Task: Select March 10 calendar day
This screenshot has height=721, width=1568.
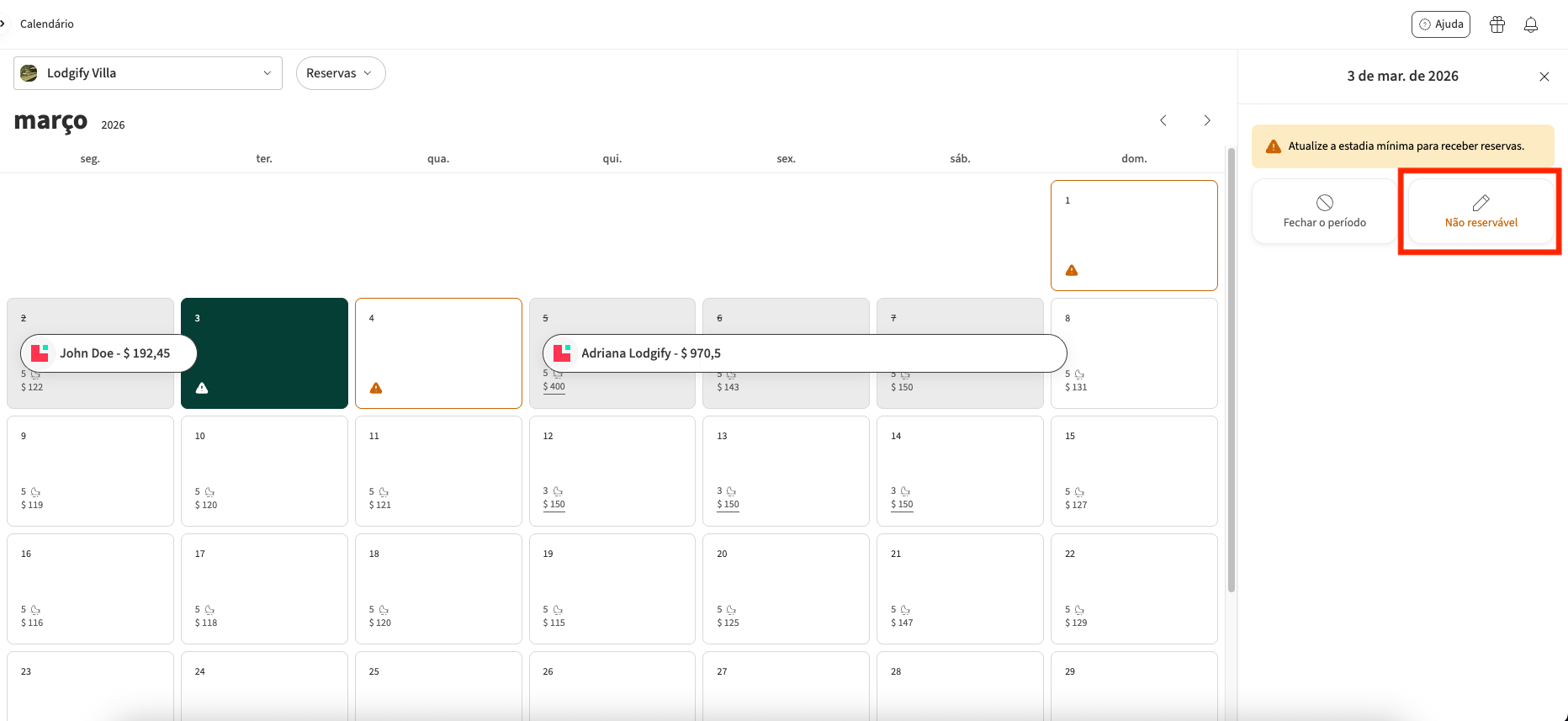Action: pos(264,470)
